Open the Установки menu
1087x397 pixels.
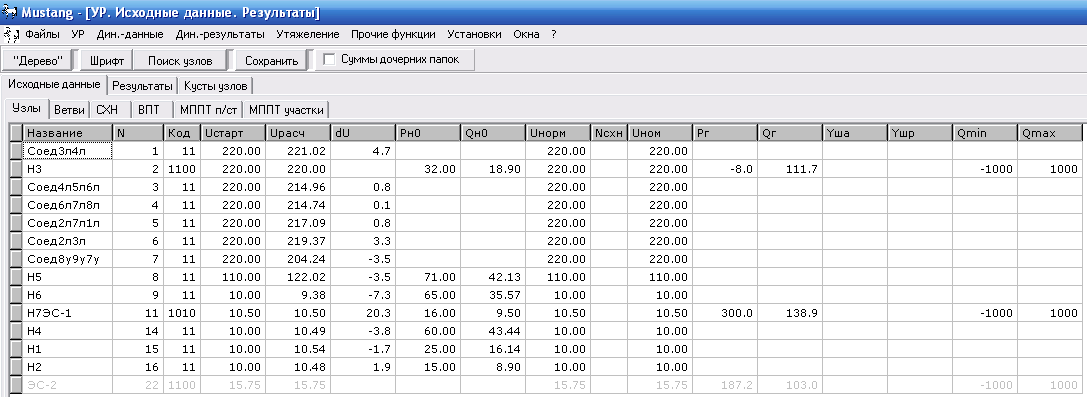point(474,34)
